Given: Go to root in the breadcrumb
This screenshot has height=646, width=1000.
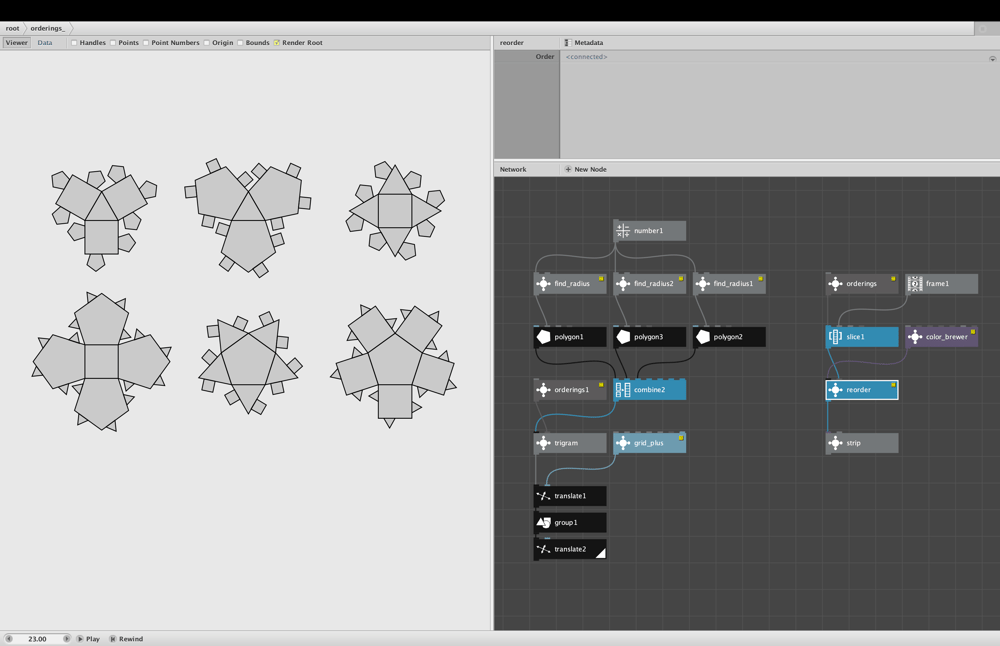Looking at the screenshot, I should tap(13, 28).
